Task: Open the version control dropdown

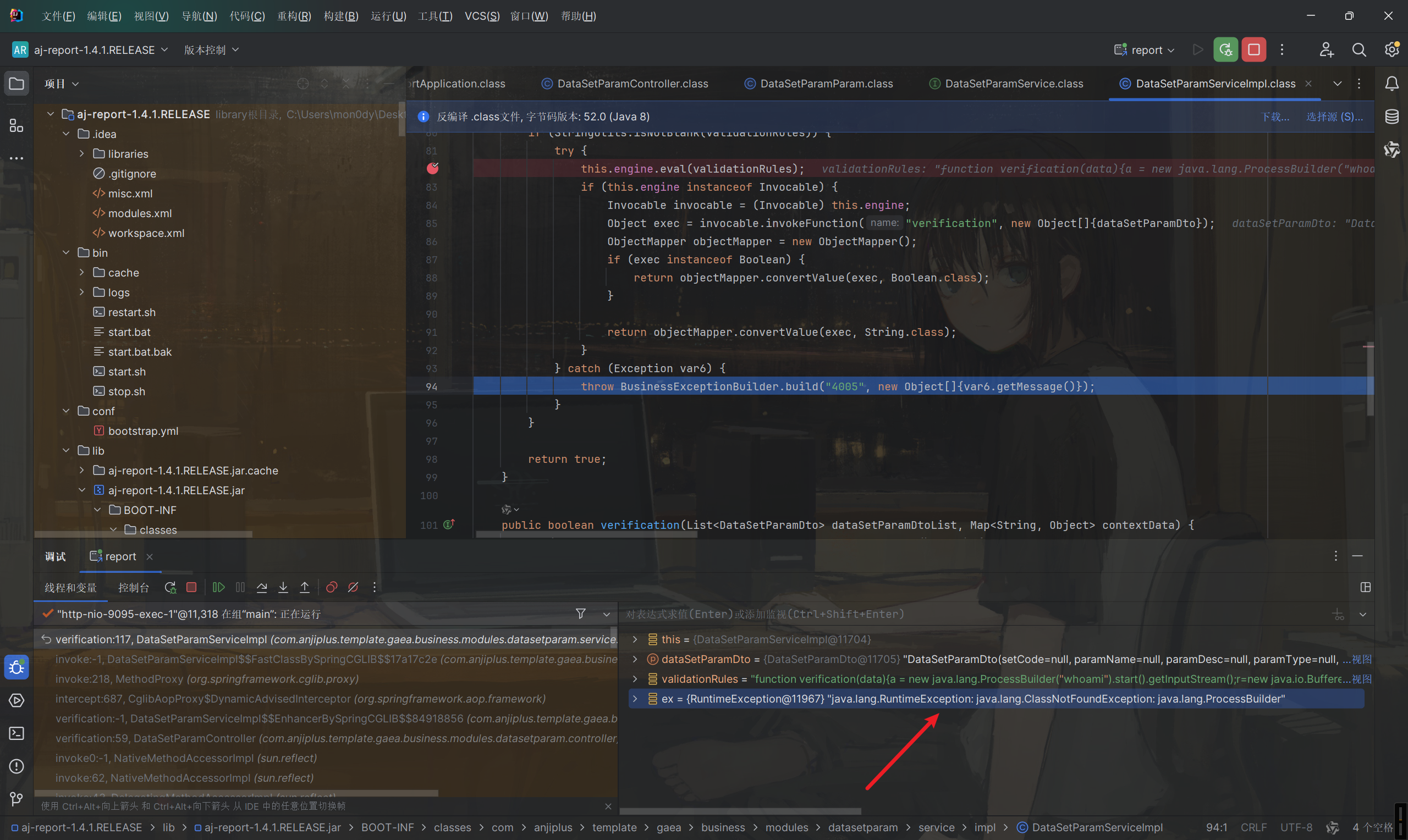Action: [x=211, y=50]
